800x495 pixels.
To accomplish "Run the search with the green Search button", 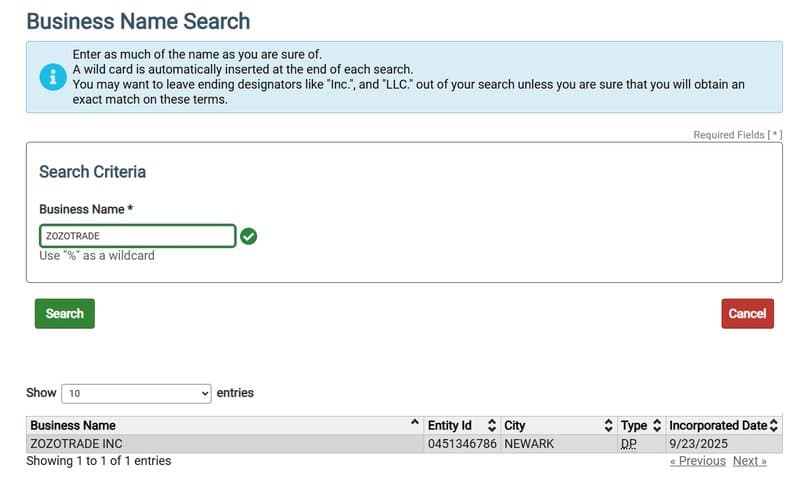I will tap(65, 313).
